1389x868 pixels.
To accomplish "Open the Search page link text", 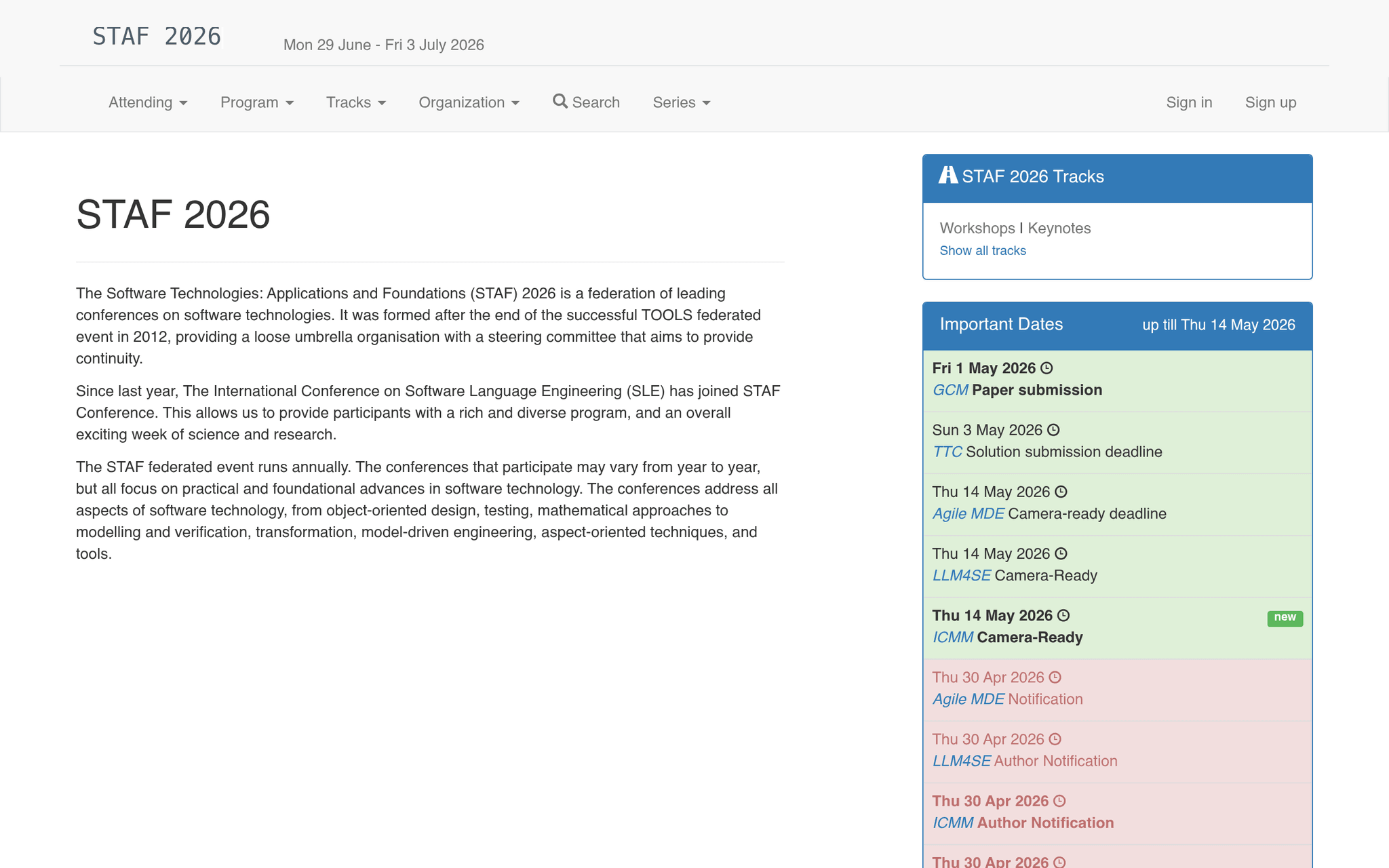I will point(596,102).
